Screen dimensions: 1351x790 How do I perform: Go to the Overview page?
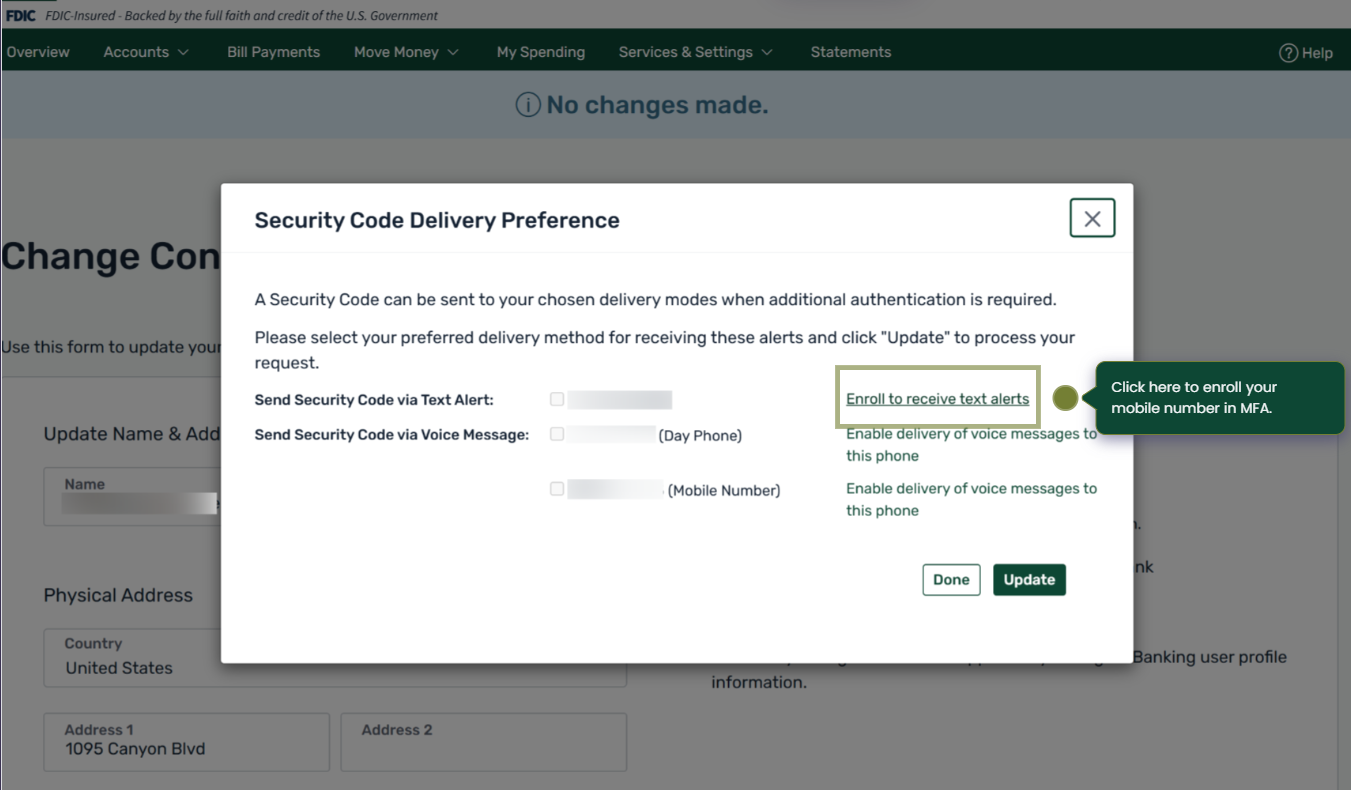click(38, 52)
